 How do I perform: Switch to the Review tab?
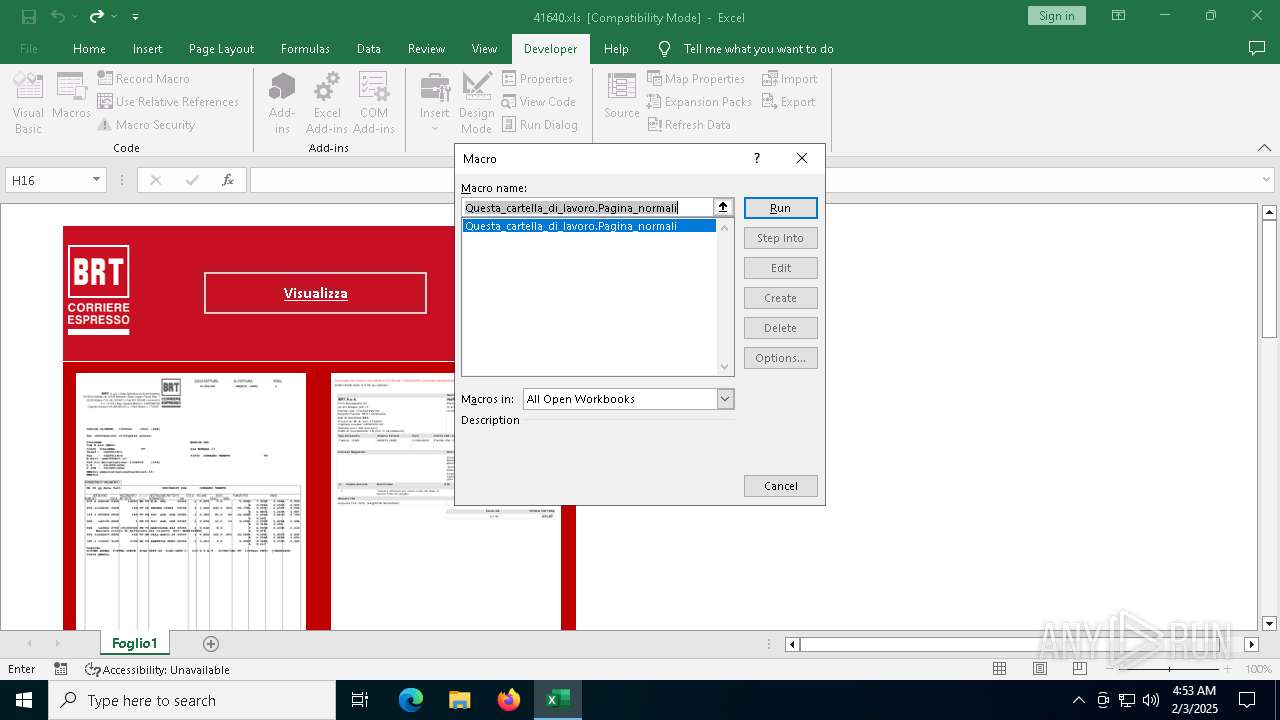426,49
